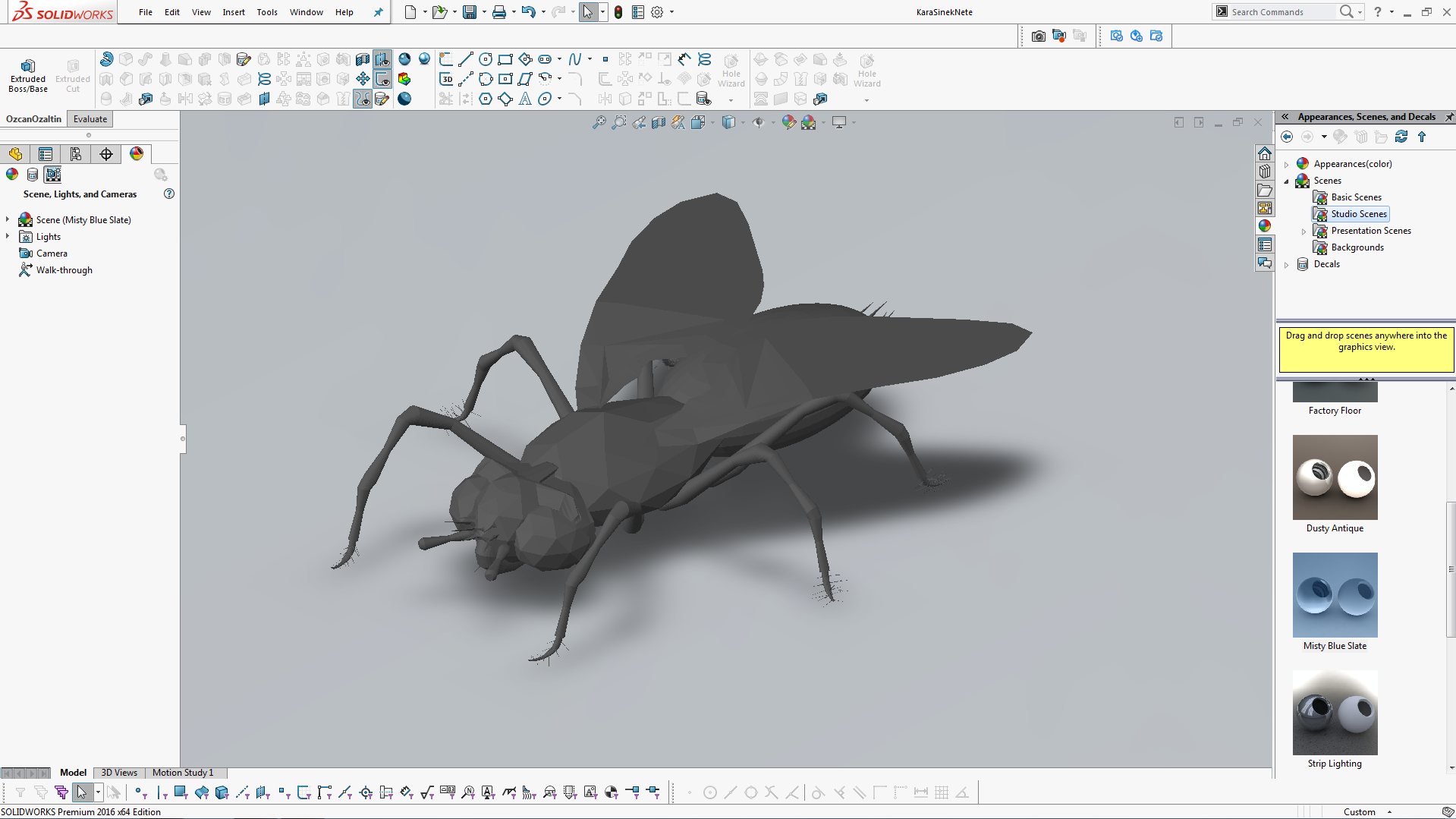Switch to the 3D Views tab
This screenshot has width=1456, height=819.
point(119,773)
